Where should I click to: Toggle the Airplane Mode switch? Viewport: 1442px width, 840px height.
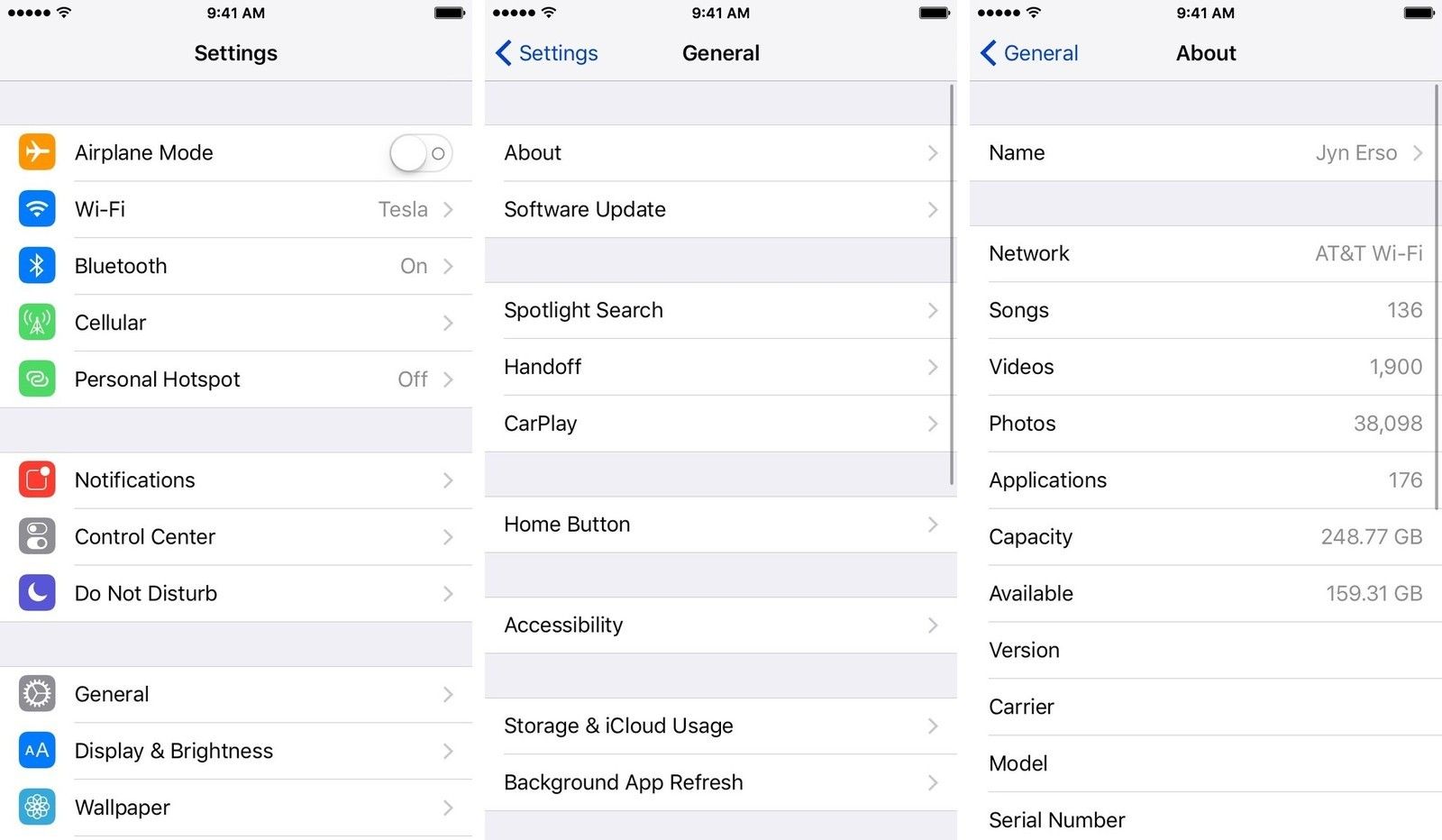(x=421, y=153)
